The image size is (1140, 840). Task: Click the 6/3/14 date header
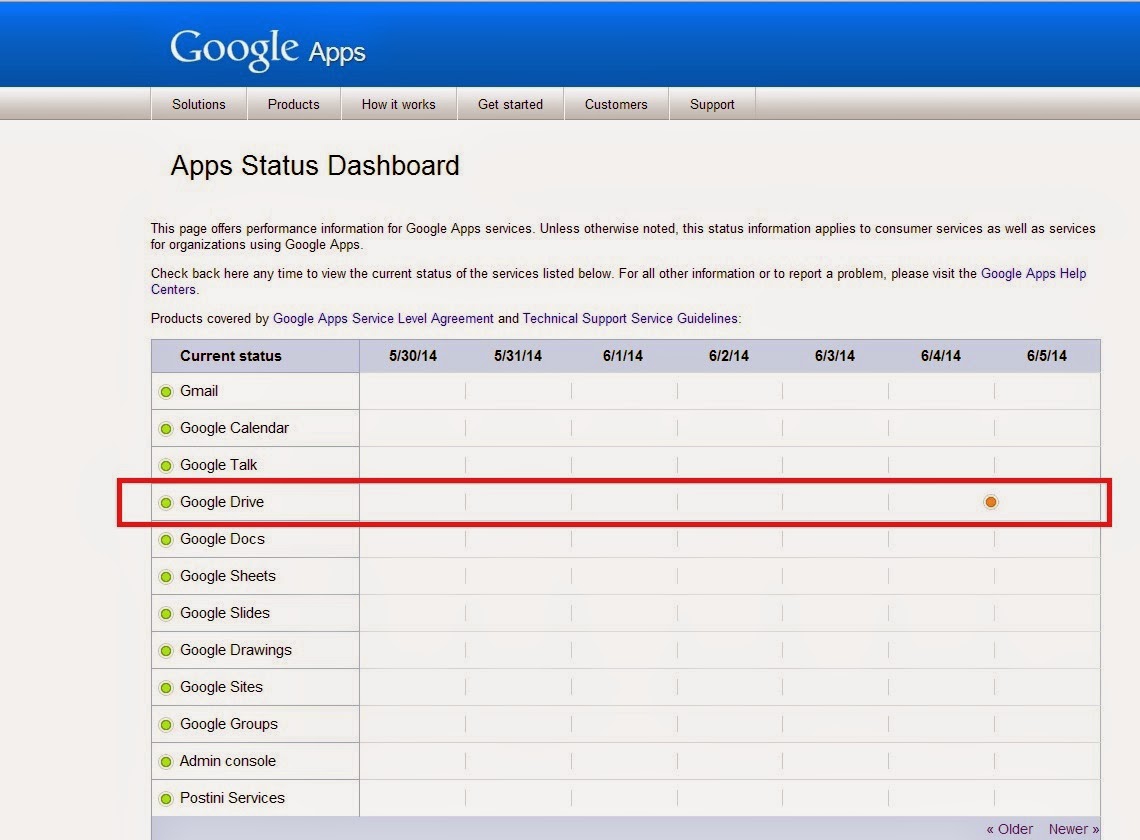(x=835, y=356)
